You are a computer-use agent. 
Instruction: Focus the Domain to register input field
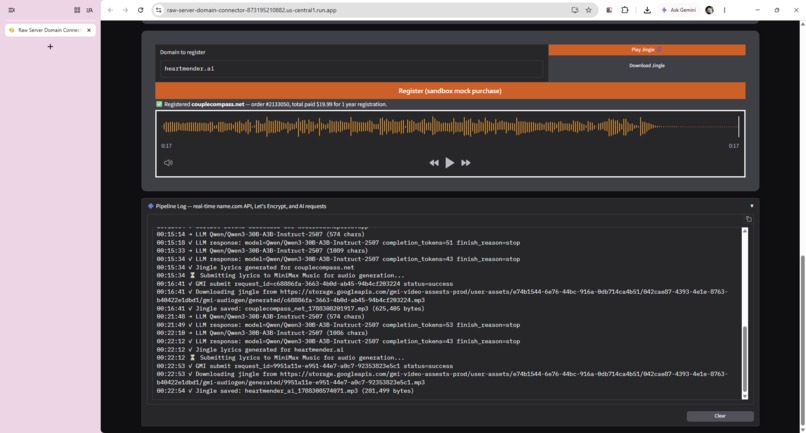(351, 68)
